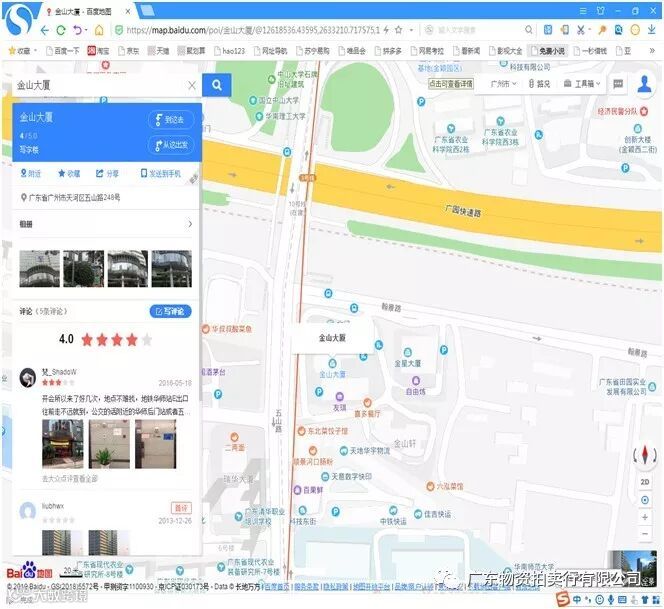The width and height of the screenshot is (664, 609).
Task: Click the 东北菜饺子馆 restaurant marker
Action: [x=302, y=431]
